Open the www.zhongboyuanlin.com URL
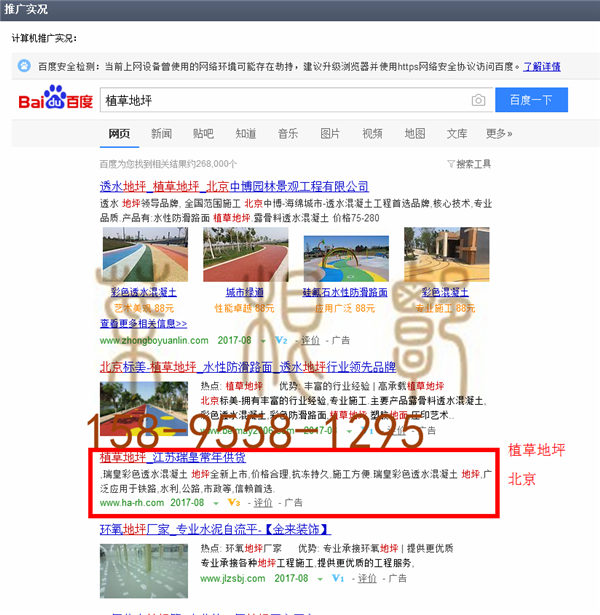 (x=154, y=340)
